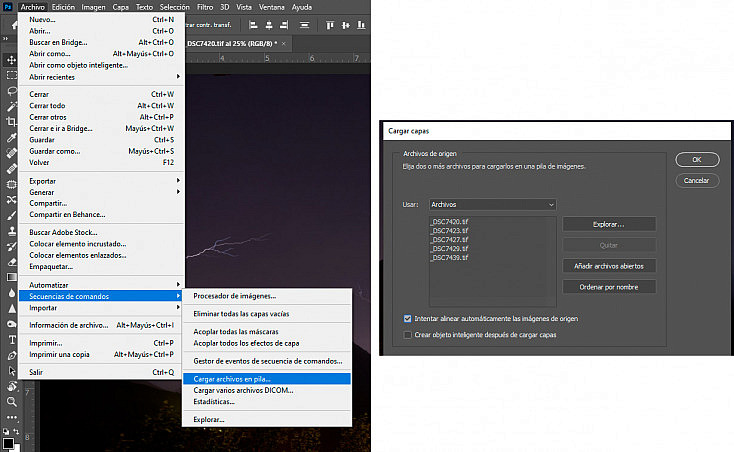This screenshot has width=734, height=452.
Task: Select the Crop tool
Action: pos(11,122)
